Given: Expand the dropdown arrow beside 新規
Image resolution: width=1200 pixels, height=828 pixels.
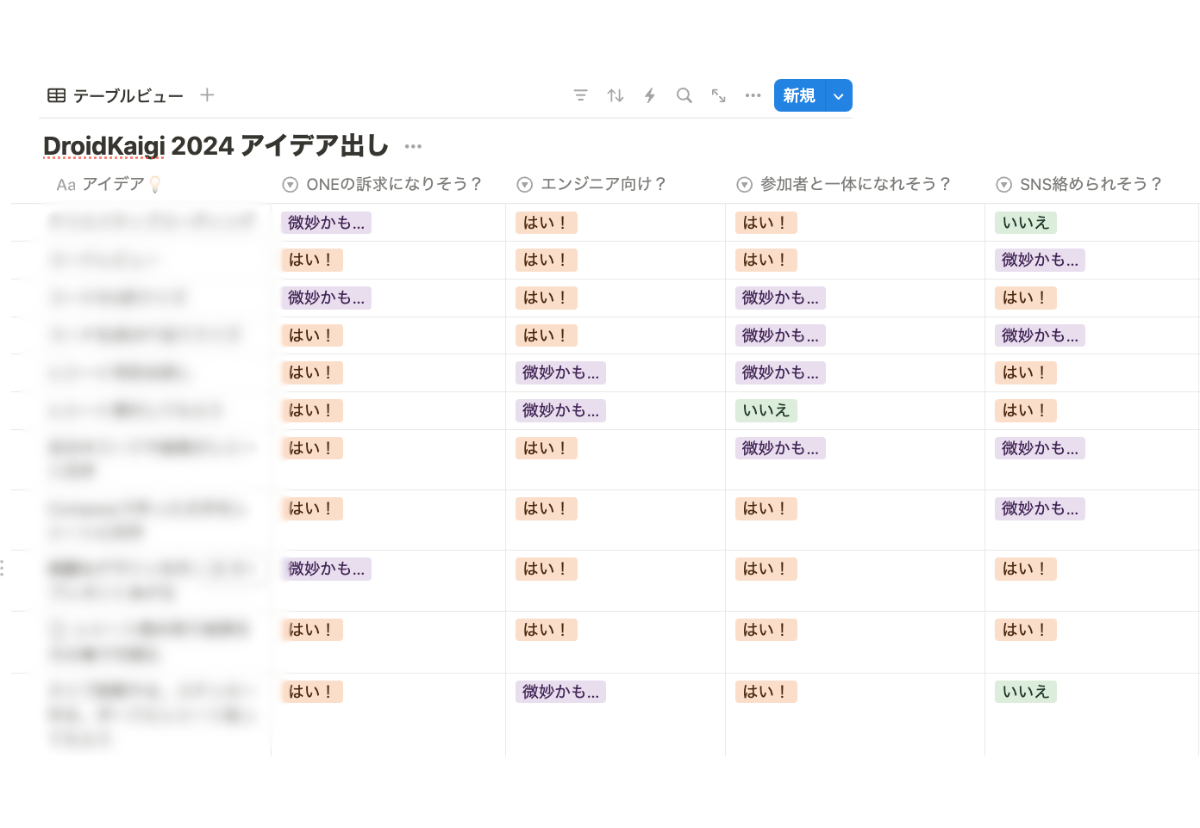Looking at the screenshot, I should click(839, 95).
